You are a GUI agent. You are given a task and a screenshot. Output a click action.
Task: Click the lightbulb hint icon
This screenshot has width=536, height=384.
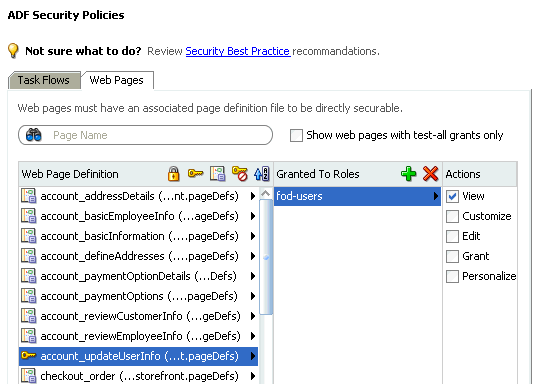click(x=13, y=51)
